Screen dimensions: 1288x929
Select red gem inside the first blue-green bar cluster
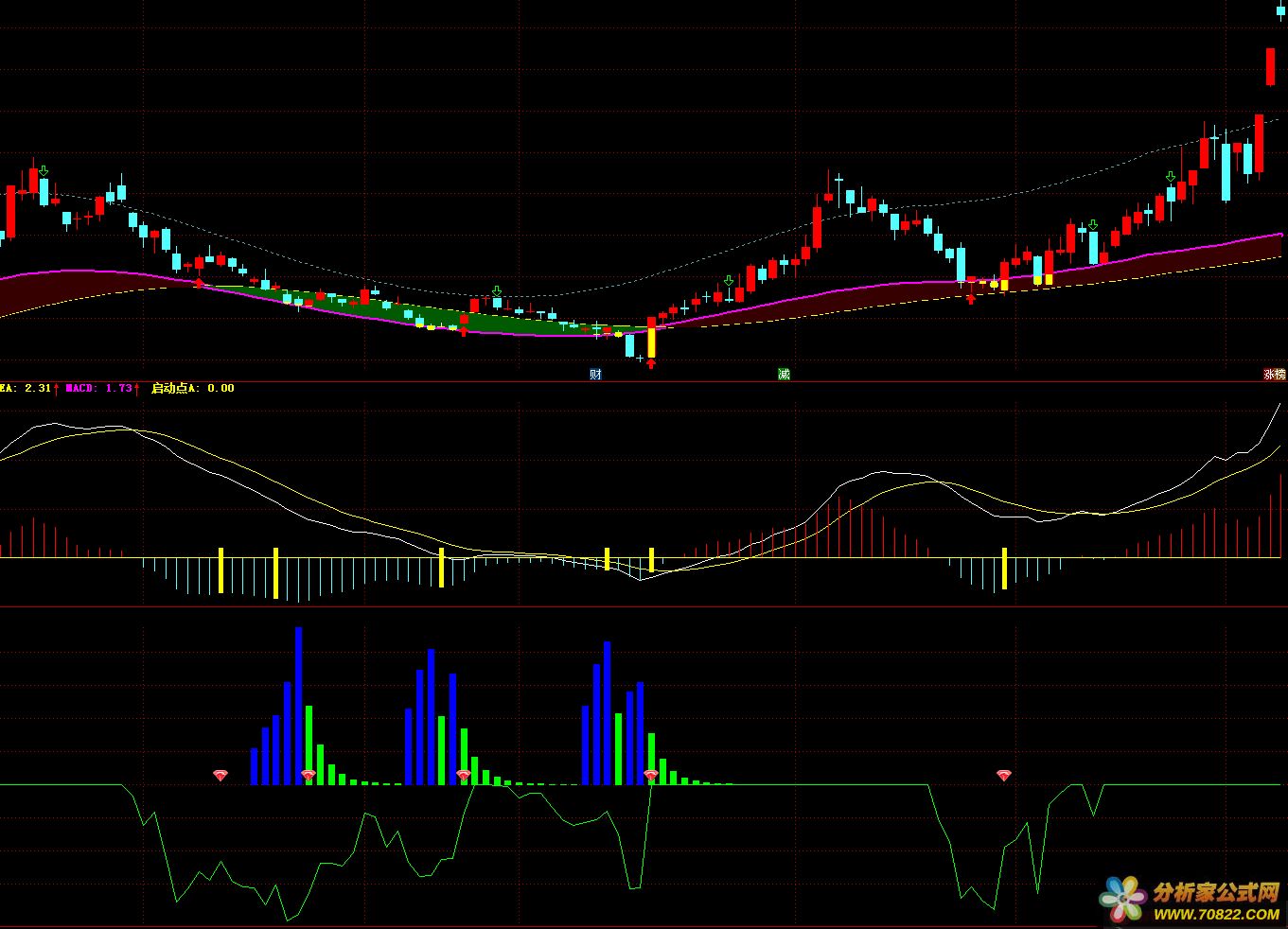(x=308, y=775)
